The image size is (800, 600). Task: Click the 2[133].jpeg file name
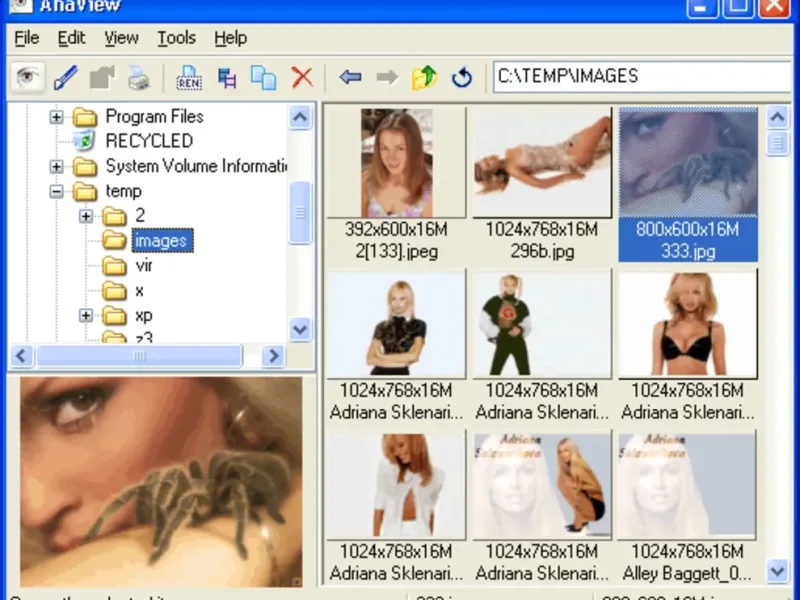396,252
